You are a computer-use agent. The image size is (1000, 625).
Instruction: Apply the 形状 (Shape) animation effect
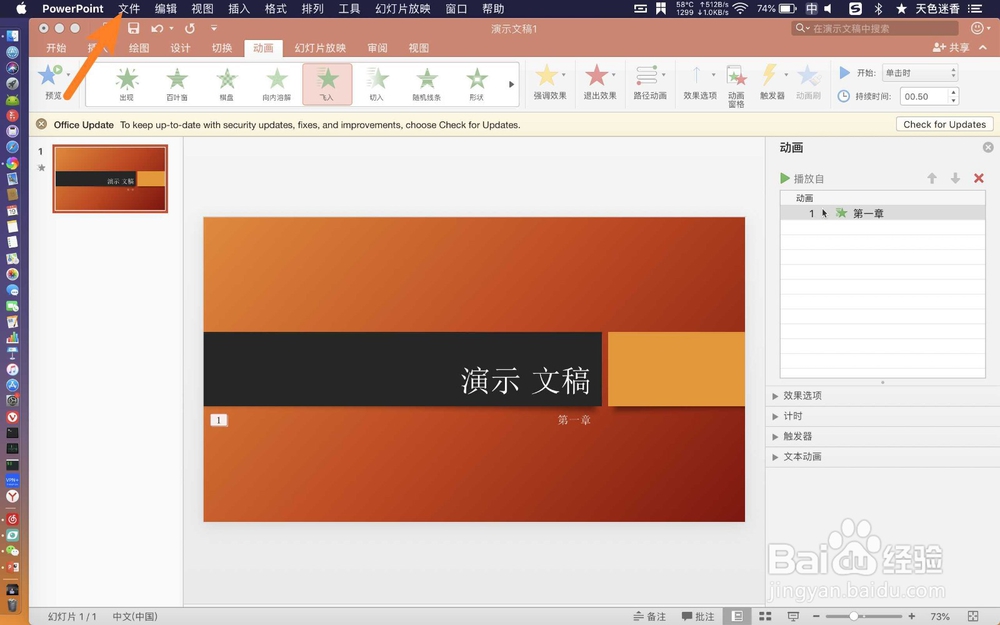(476, 84)
